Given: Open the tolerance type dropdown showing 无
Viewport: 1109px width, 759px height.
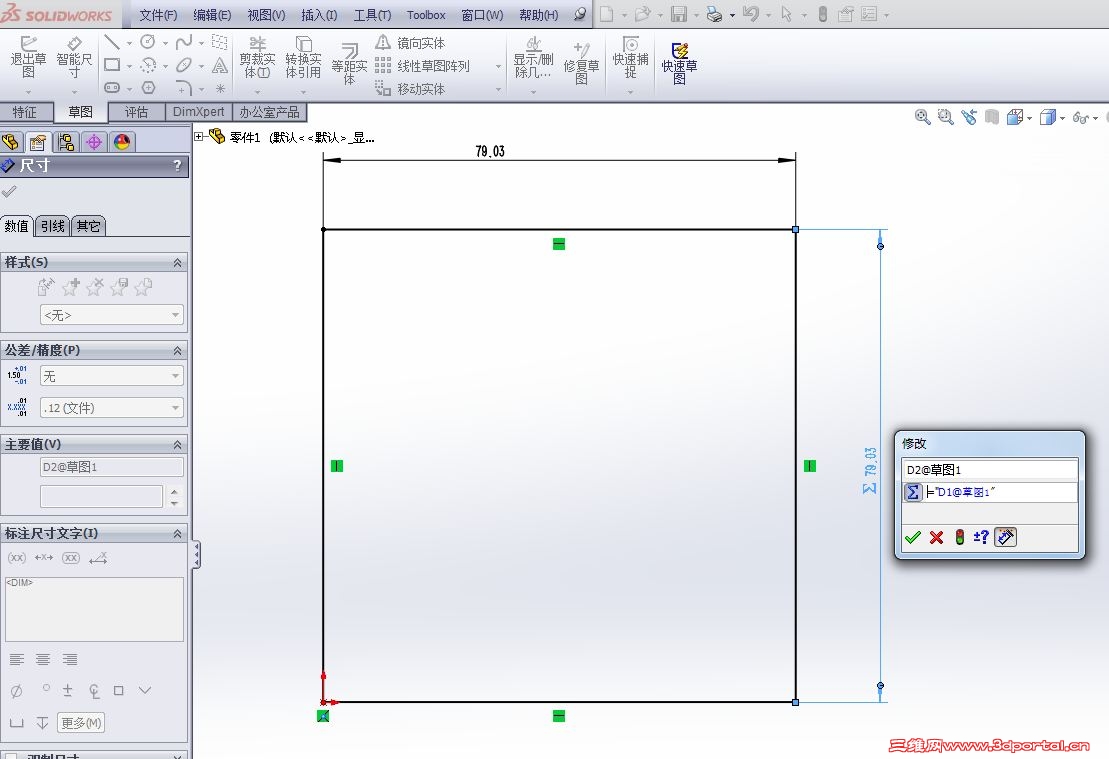Looking at the screenshot, I should 112,376.
